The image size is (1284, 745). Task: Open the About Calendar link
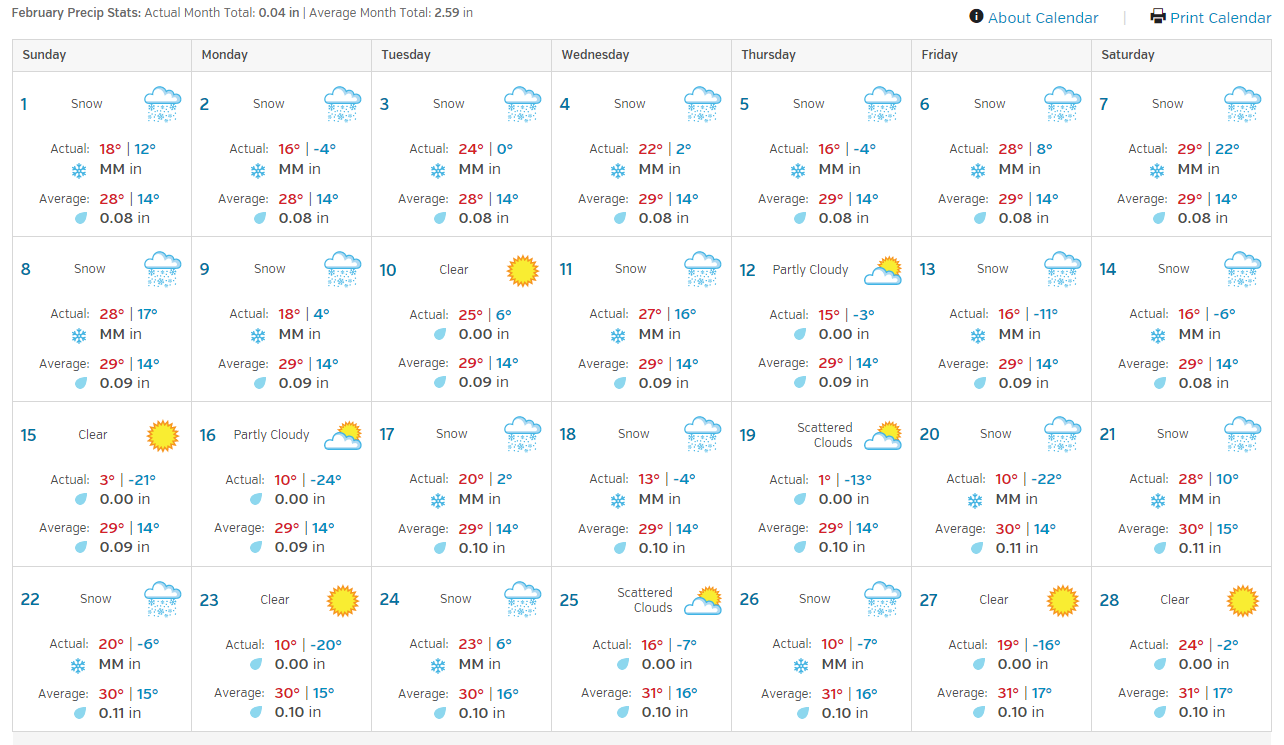point(1043,18)
